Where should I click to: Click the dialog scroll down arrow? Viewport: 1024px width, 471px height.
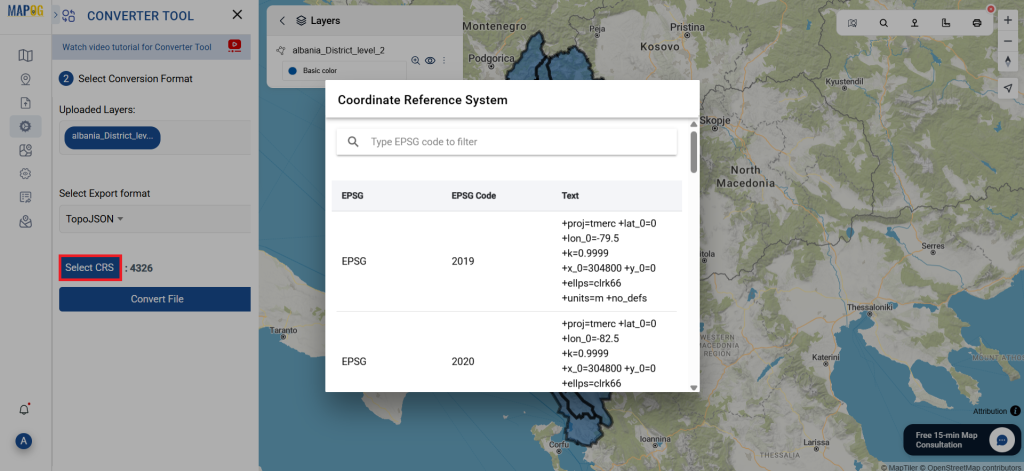pos(694,387)
